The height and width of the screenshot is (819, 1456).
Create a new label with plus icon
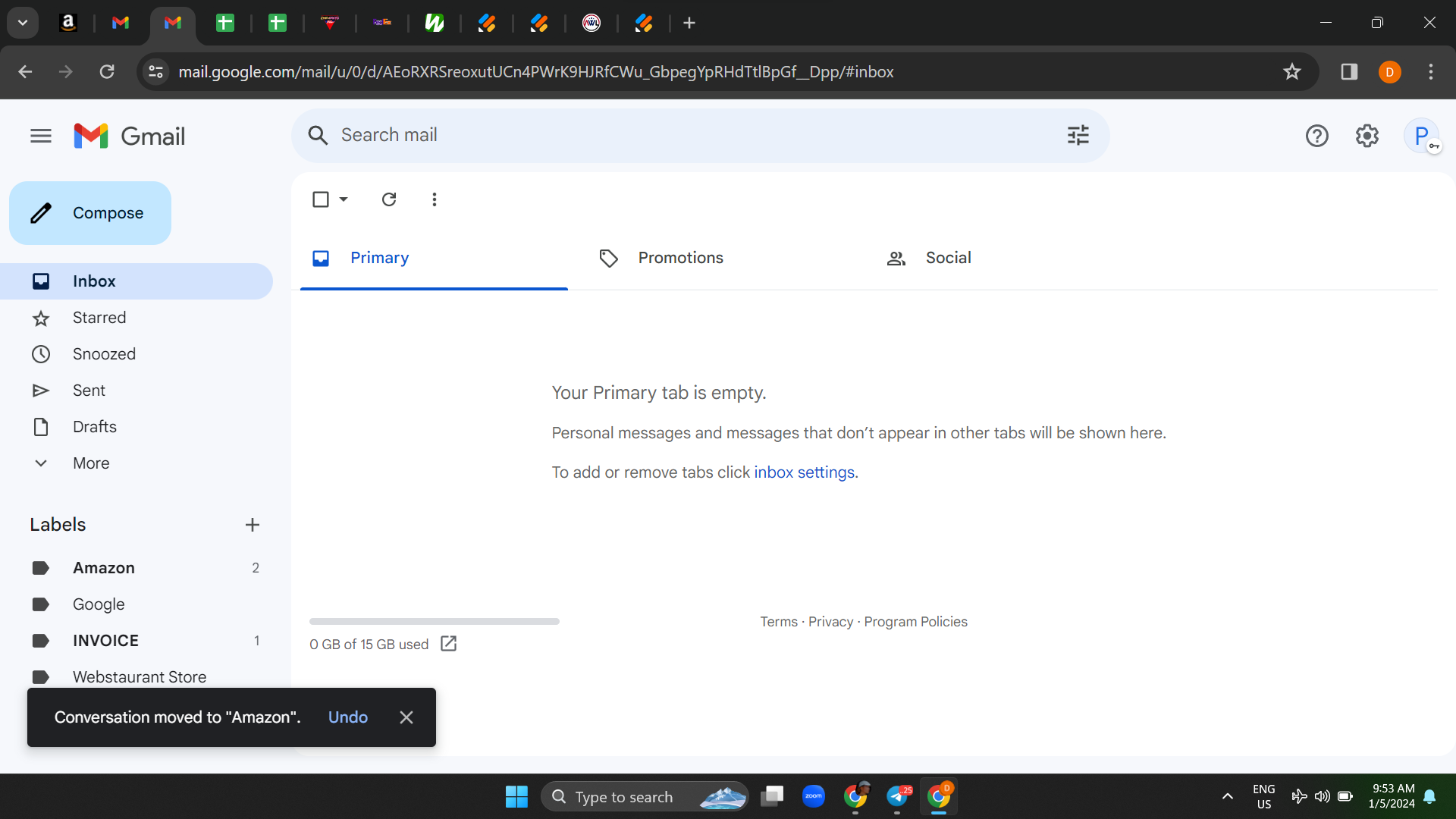(253, 525)
